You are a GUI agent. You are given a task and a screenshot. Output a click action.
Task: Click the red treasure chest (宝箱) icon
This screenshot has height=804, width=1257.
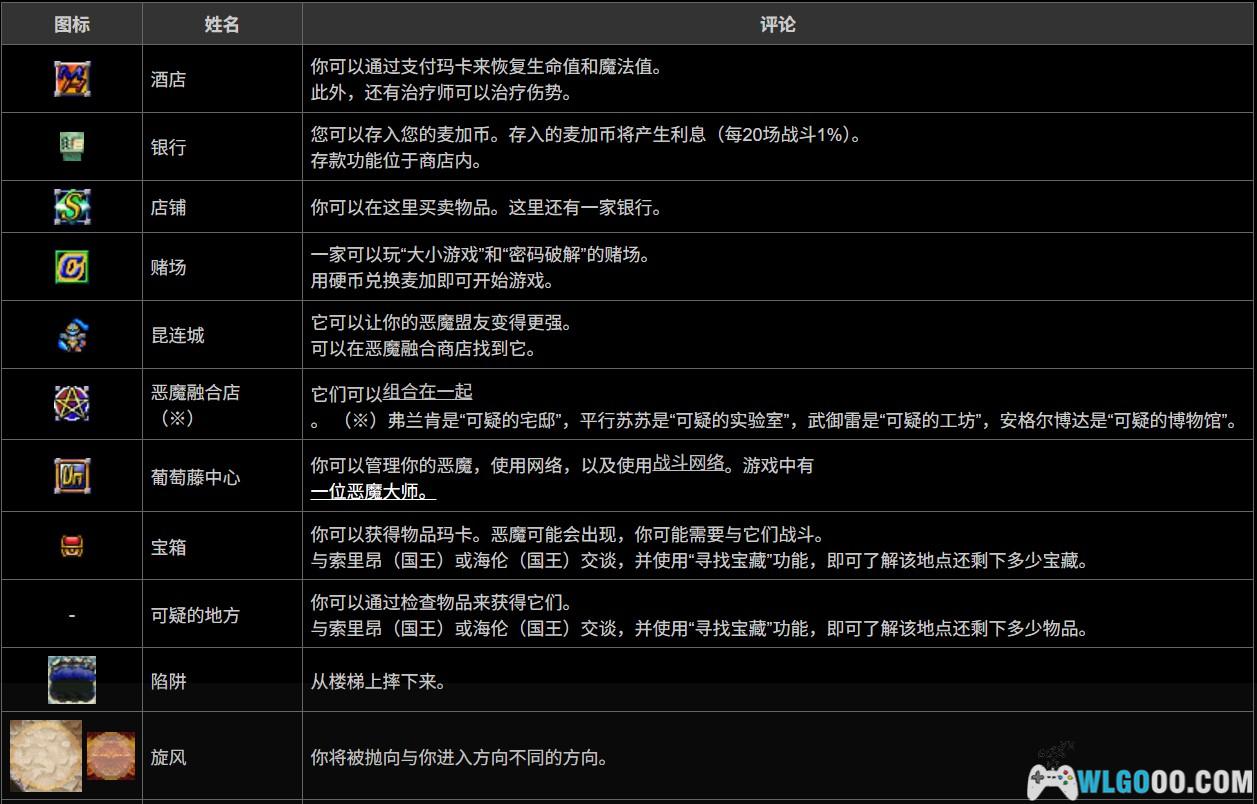72,546
